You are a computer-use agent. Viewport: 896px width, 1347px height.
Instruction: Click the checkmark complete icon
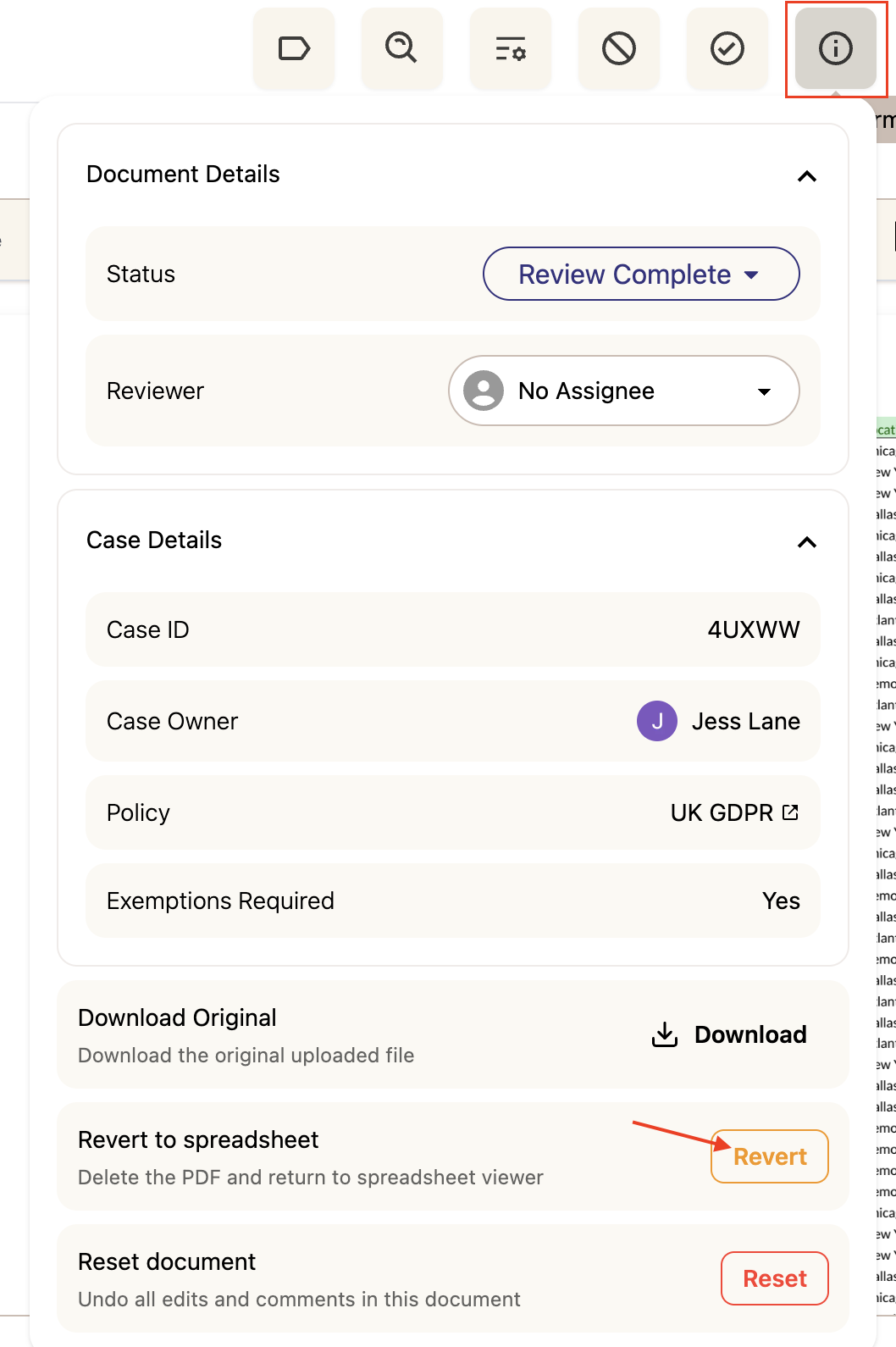click(x=727, y=48)
